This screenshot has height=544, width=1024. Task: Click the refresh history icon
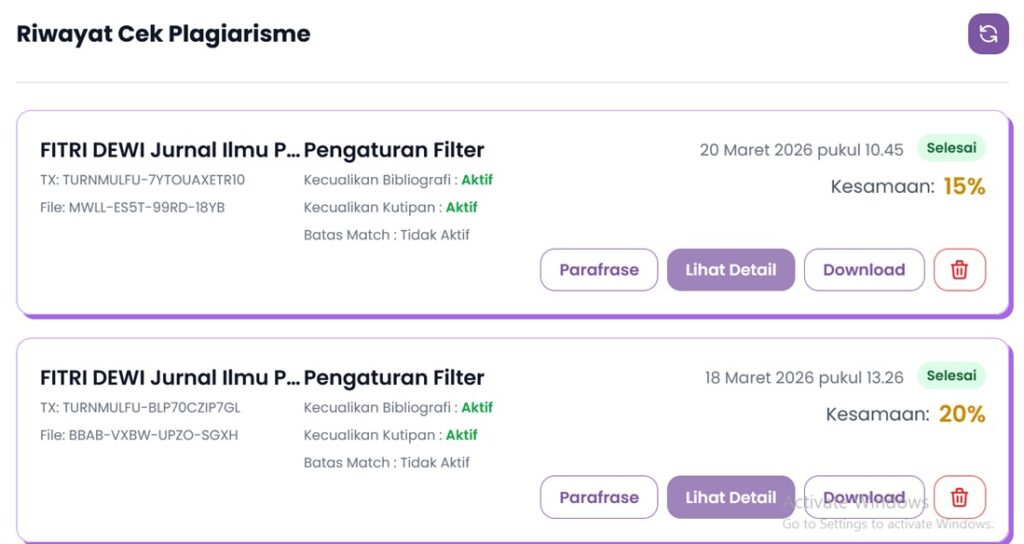point(988,34)
